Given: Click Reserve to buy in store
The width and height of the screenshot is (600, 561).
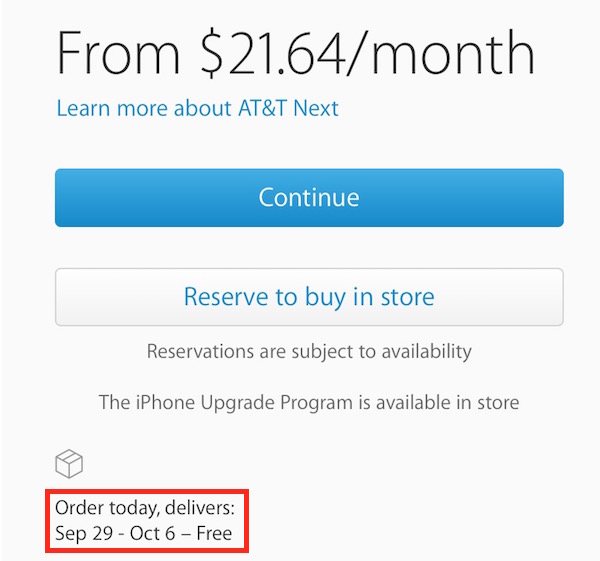Looking at the screenshot, I should click(x=309, y=297).
